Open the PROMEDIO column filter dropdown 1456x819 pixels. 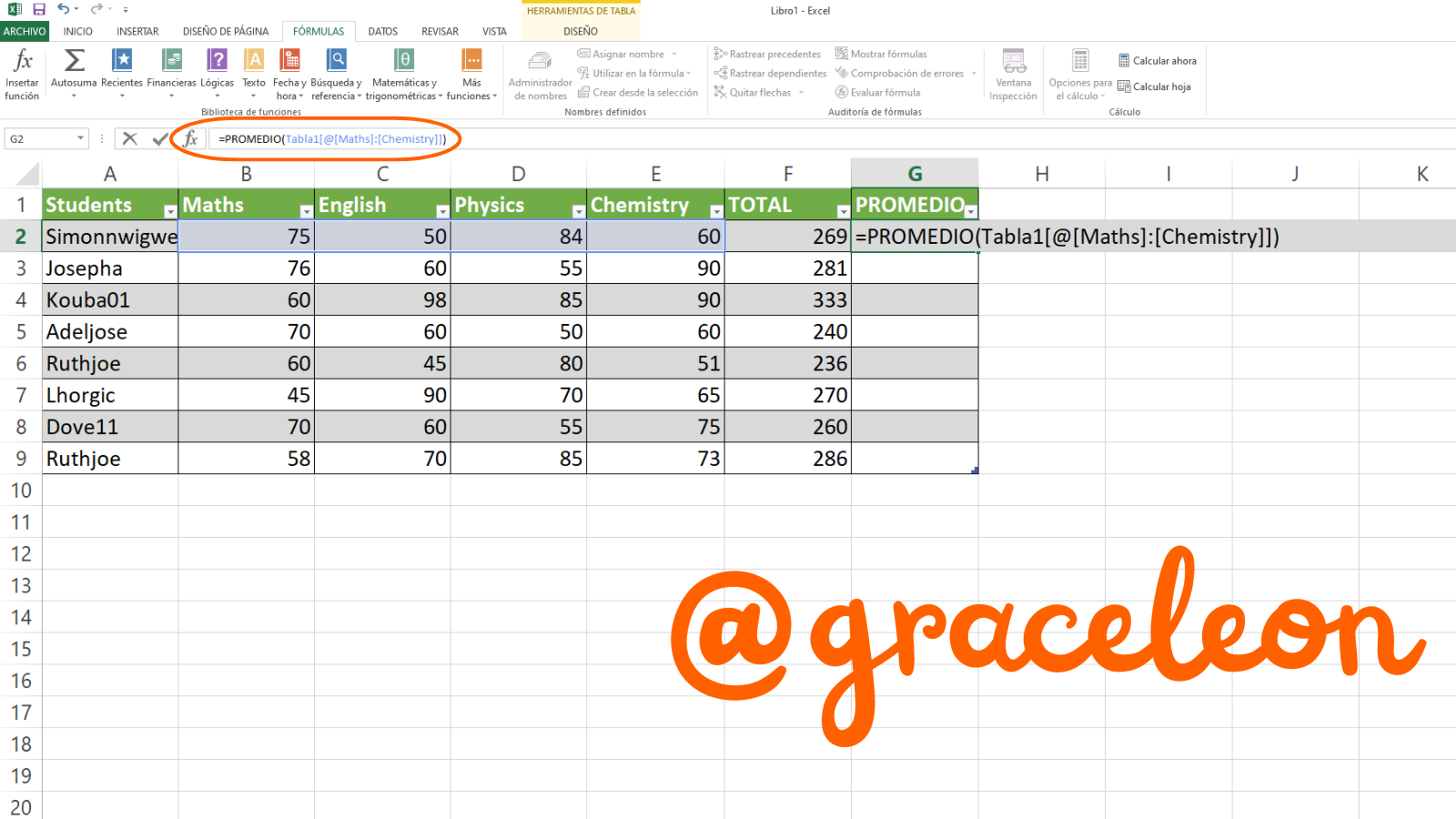click(x=971, y=211)
